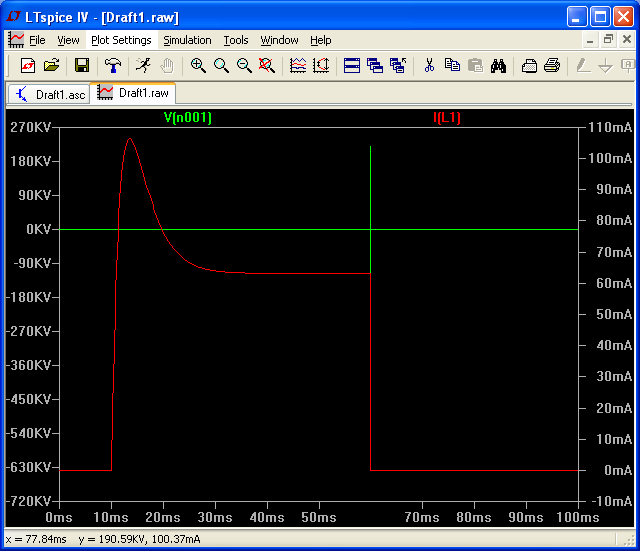Click the Cascade windows icon

click(375, 65)
